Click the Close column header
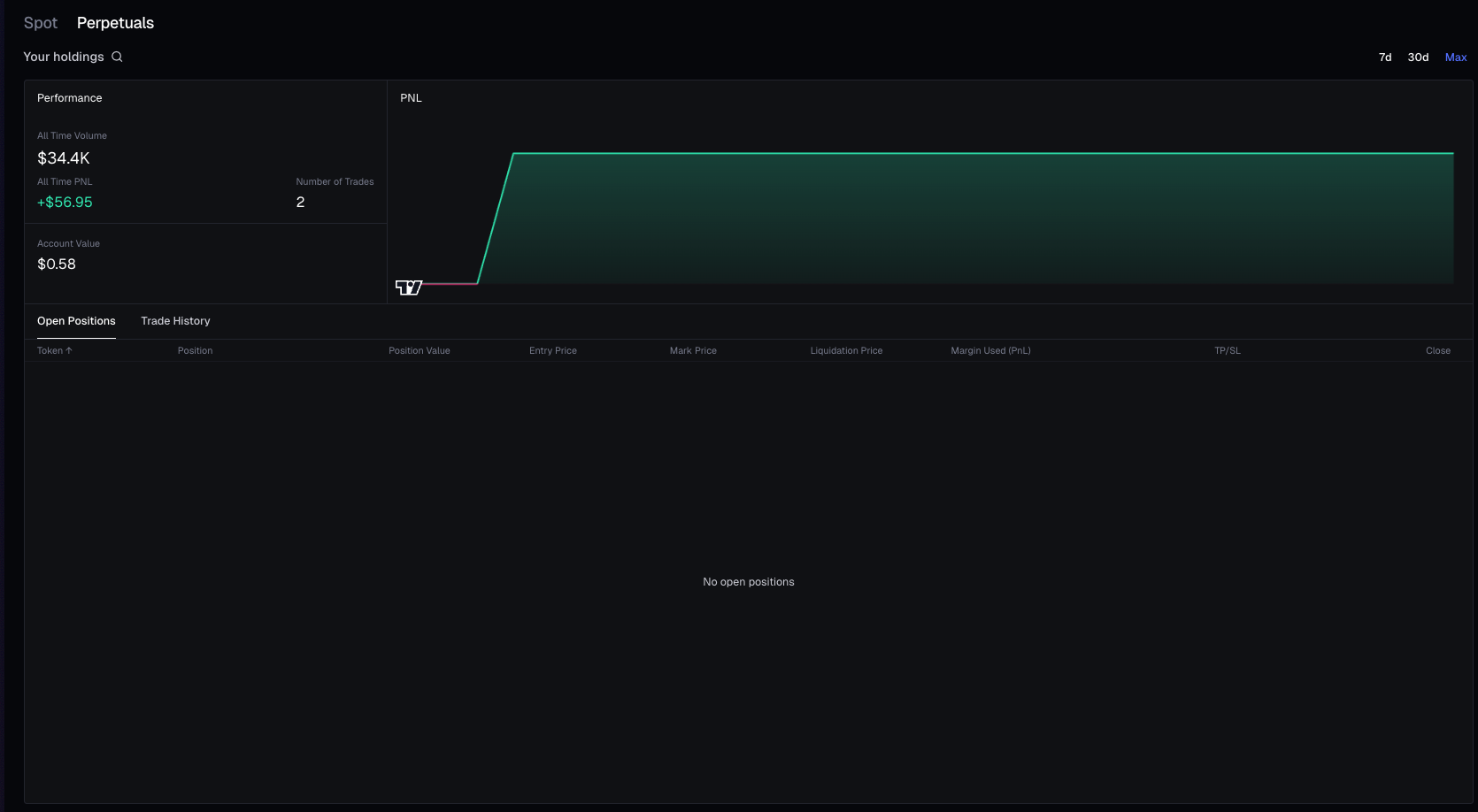The width and height of the screenshot is (1478, 812). (x=1437, y=351)
